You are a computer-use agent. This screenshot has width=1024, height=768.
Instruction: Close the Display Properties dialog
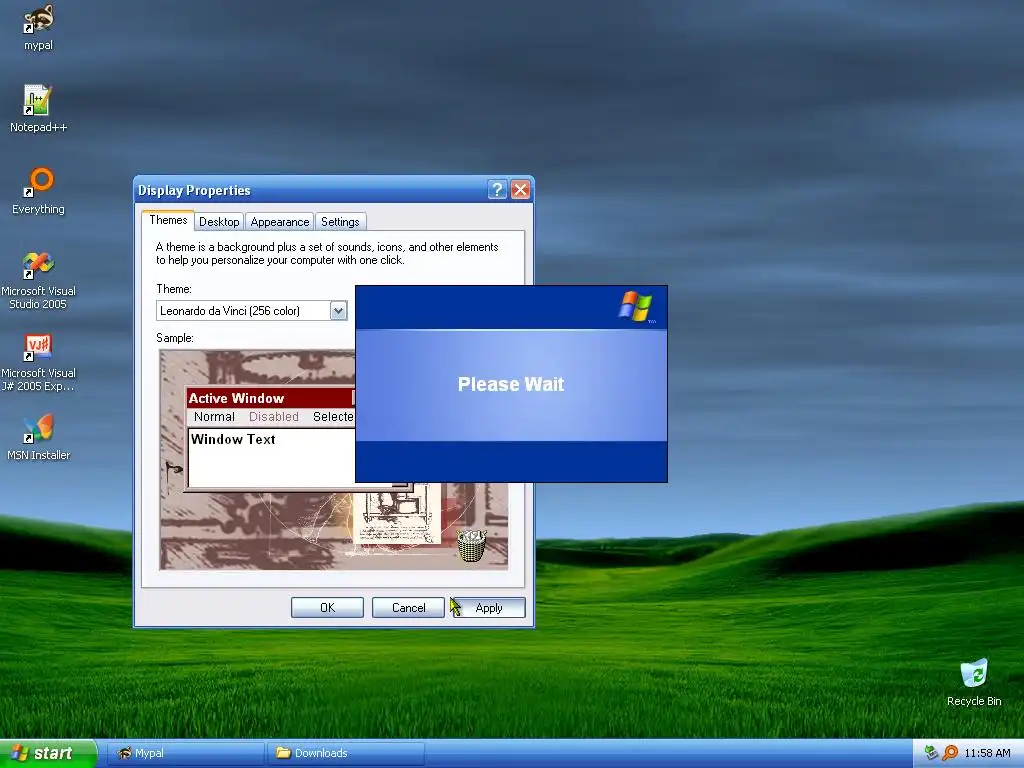520,190
